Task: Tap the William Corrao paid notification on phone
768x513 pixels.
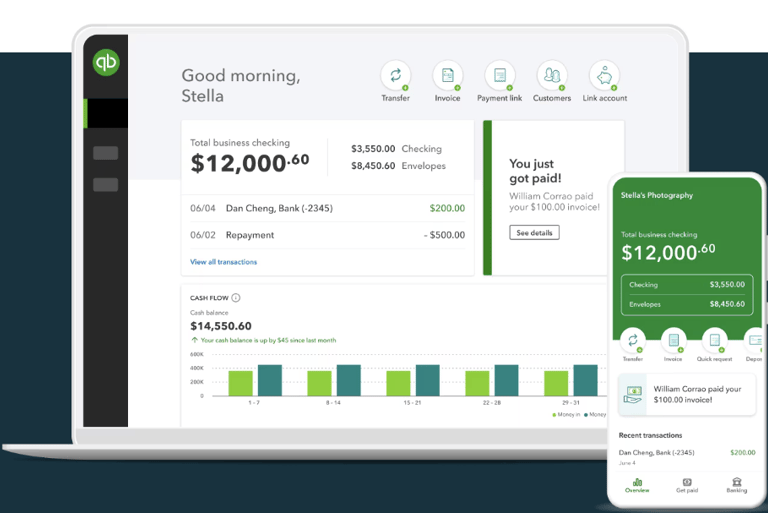Action: (x=687, y=395)
